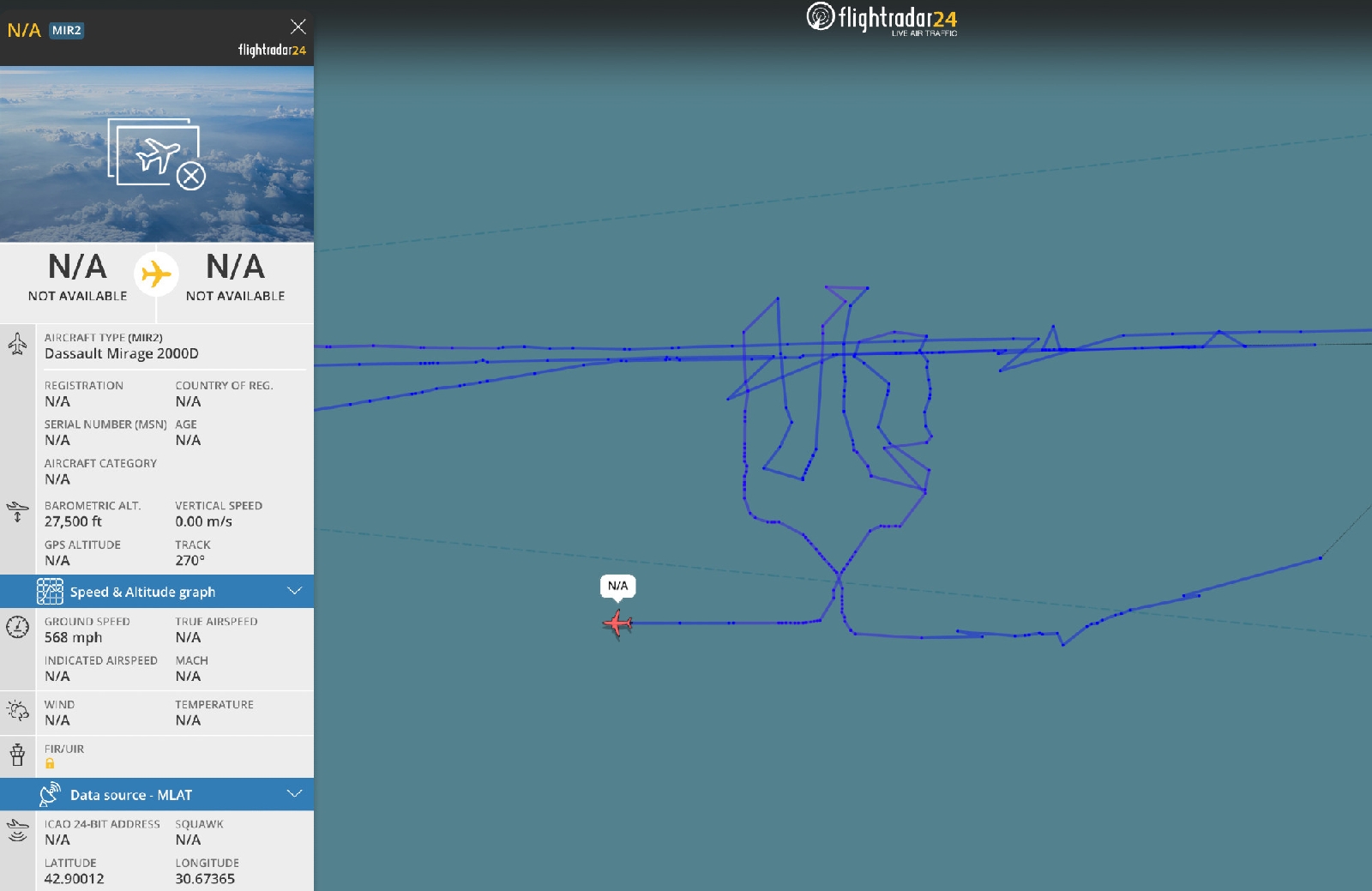Expand Speed & Altitude graph chevron
The image size is (1372, 891).
294,591
